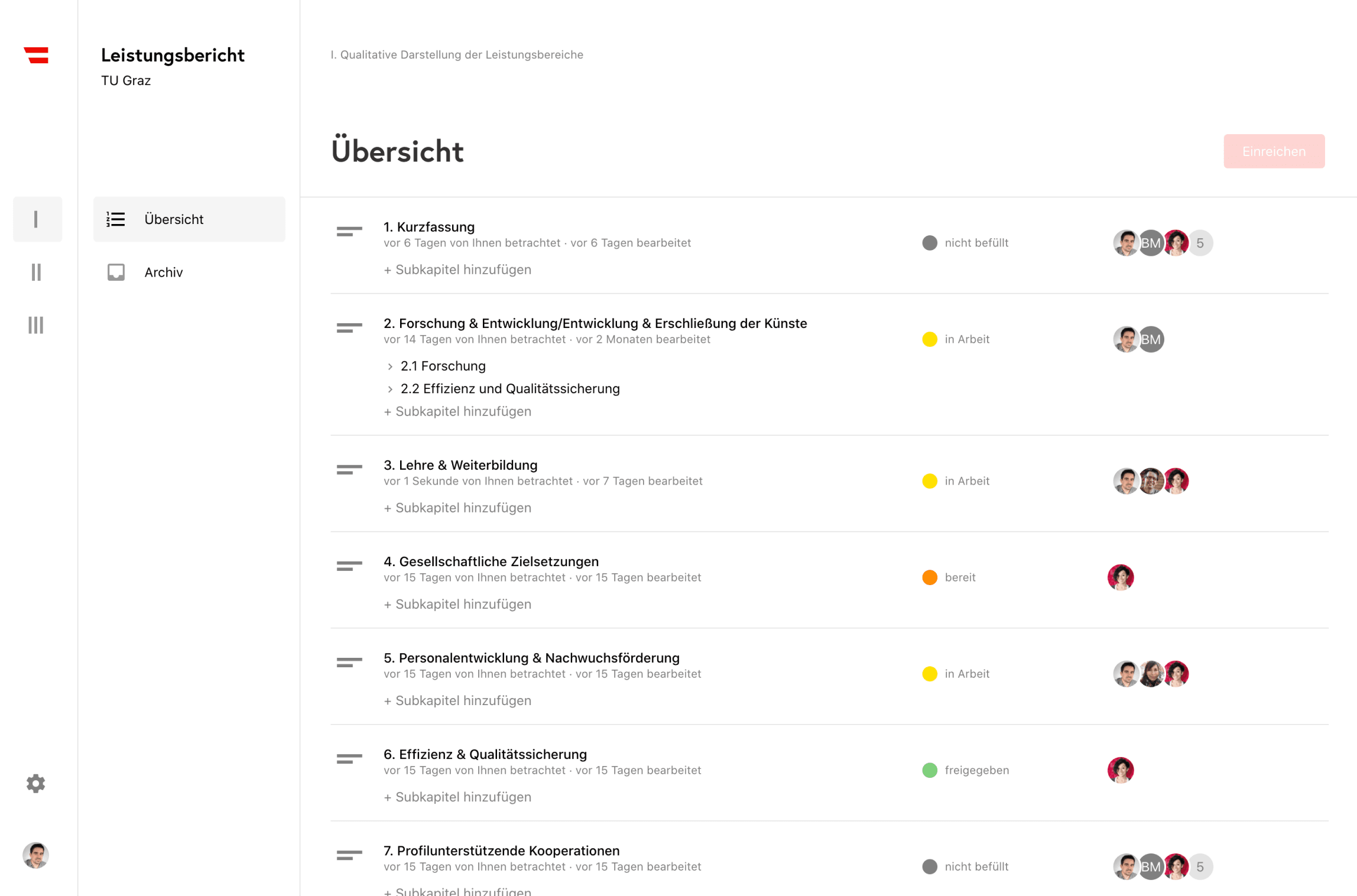Expand subchapter 2.1 Forschung
This screenshot has width=1357, height=896.
pyautogui.click(x=391, y=365)
